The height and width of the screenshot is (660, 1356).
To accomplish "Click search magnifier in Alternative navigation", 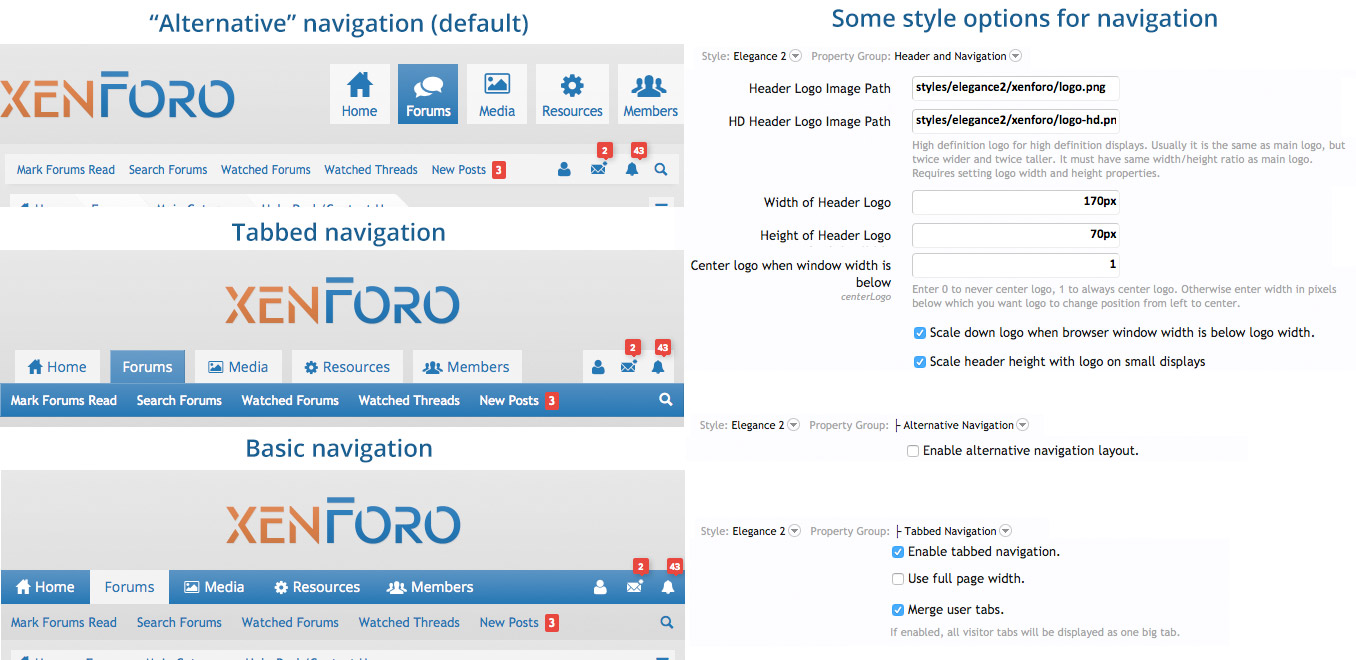I will [x=661, y=170].
